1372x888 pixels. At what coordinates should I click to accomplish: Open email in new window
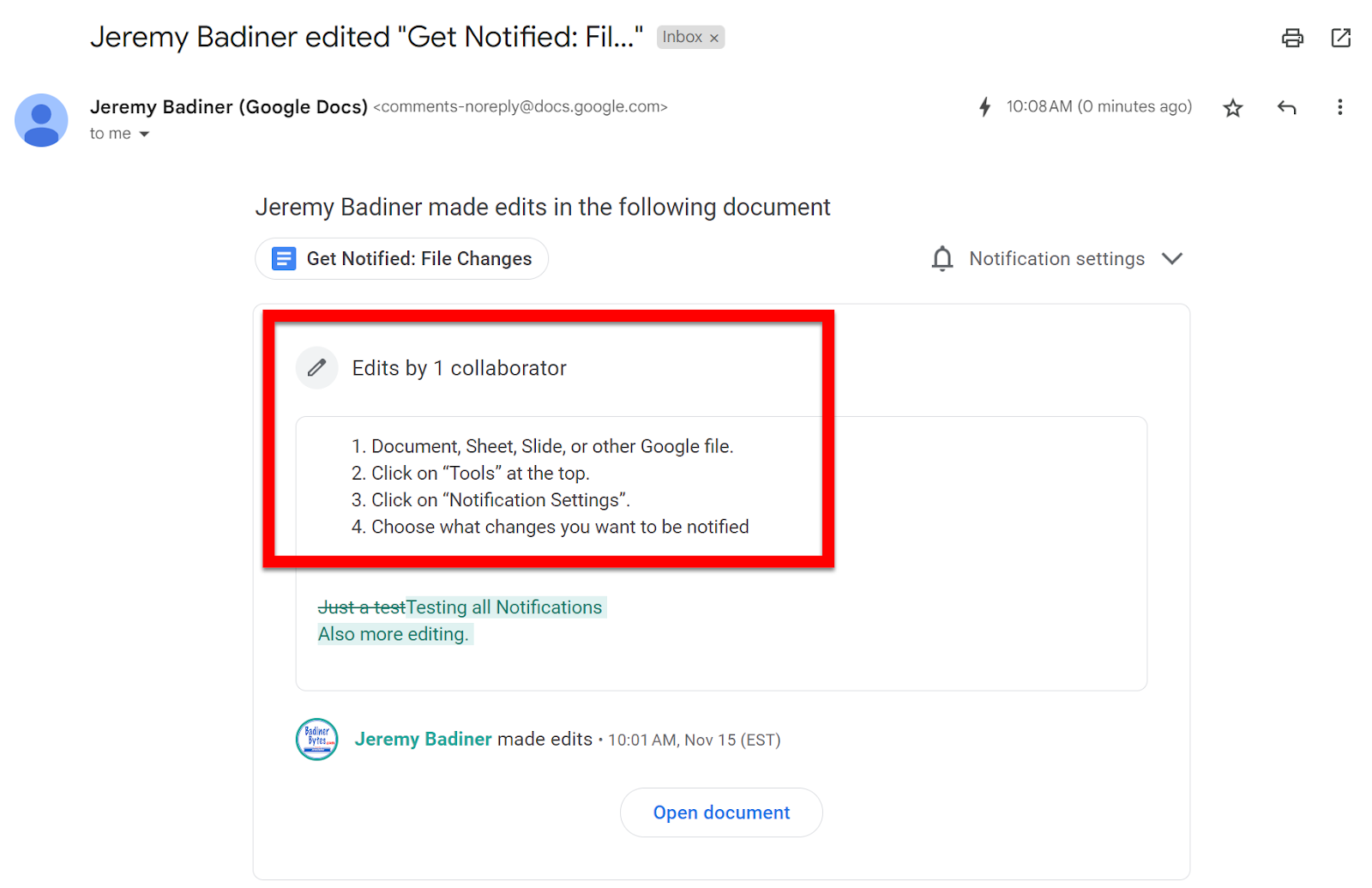1340,38
